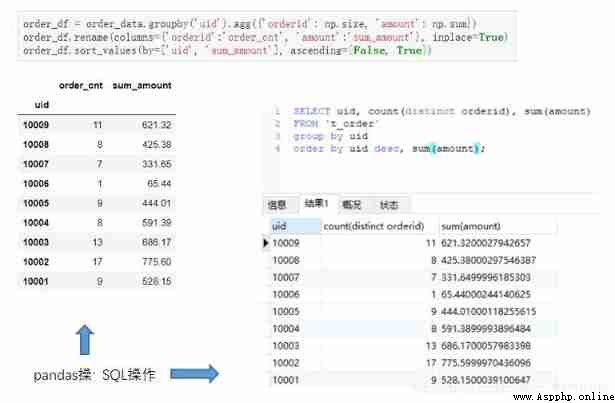Image resolution: width=615 pixels, height=403 pixels.
Task: Open the 结果1 results tab
Action: point(316,203)
